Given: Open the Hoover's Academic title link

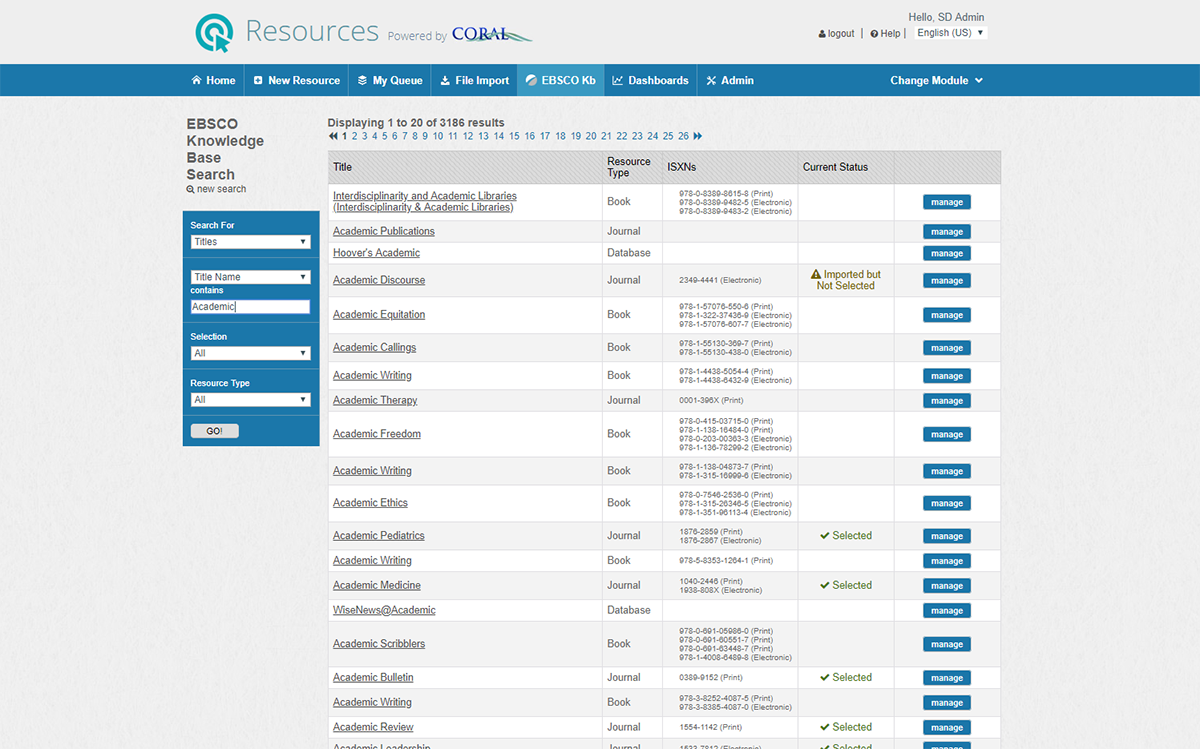Looking at the screenshot, I should (376, 253).
